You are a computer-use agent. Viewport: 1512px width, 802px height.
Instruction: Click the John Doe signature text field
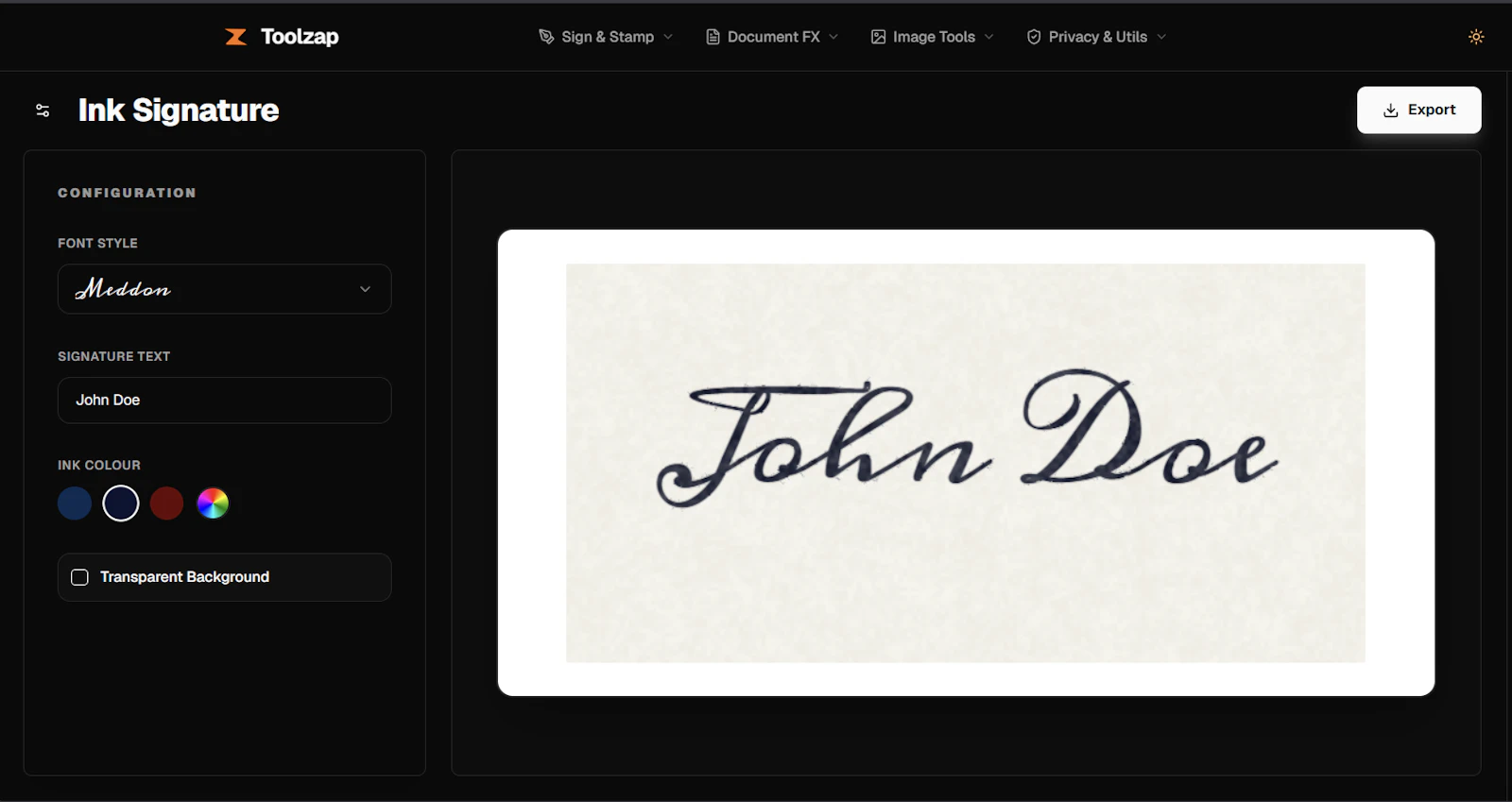click(x=224, y=401)
